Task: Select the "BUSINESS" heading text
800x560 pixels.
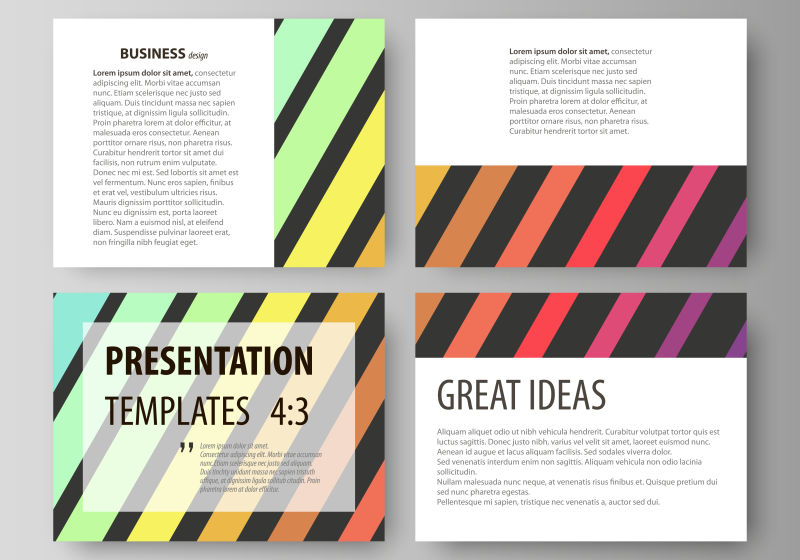Action: tap(152, 54)
